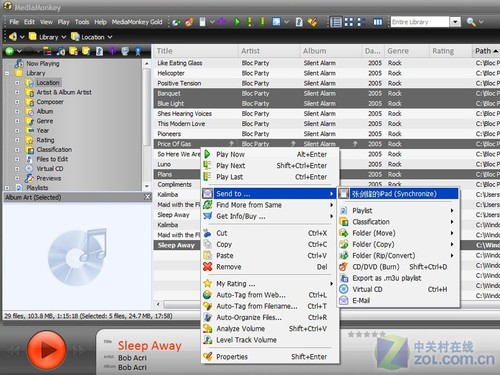Click the iPad device icon in submenu
Viewport: 500px width, 375px height.
click(344, 194)
